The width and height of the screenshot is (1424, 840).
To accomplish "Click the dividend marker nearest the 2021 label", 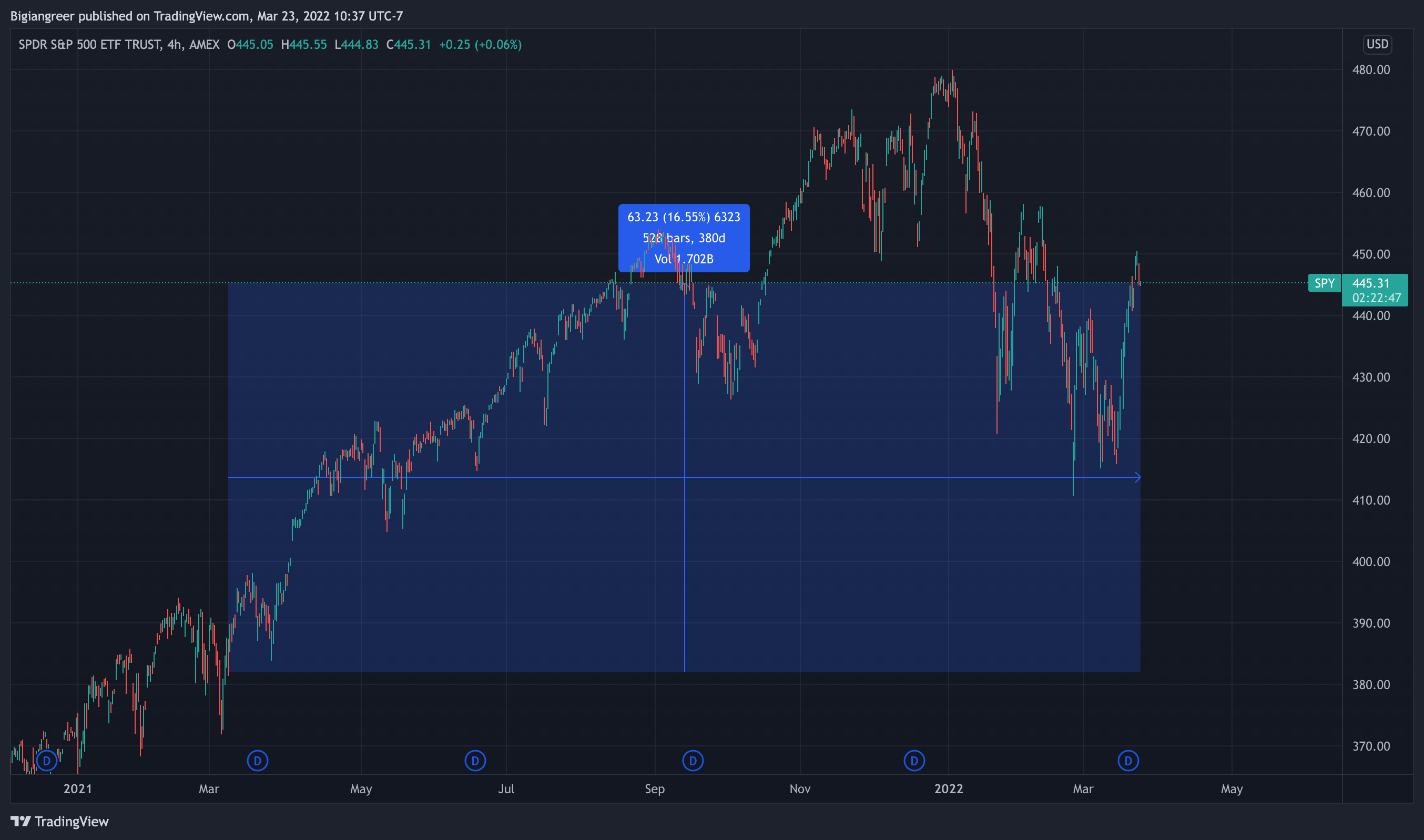I will [47, 761].
